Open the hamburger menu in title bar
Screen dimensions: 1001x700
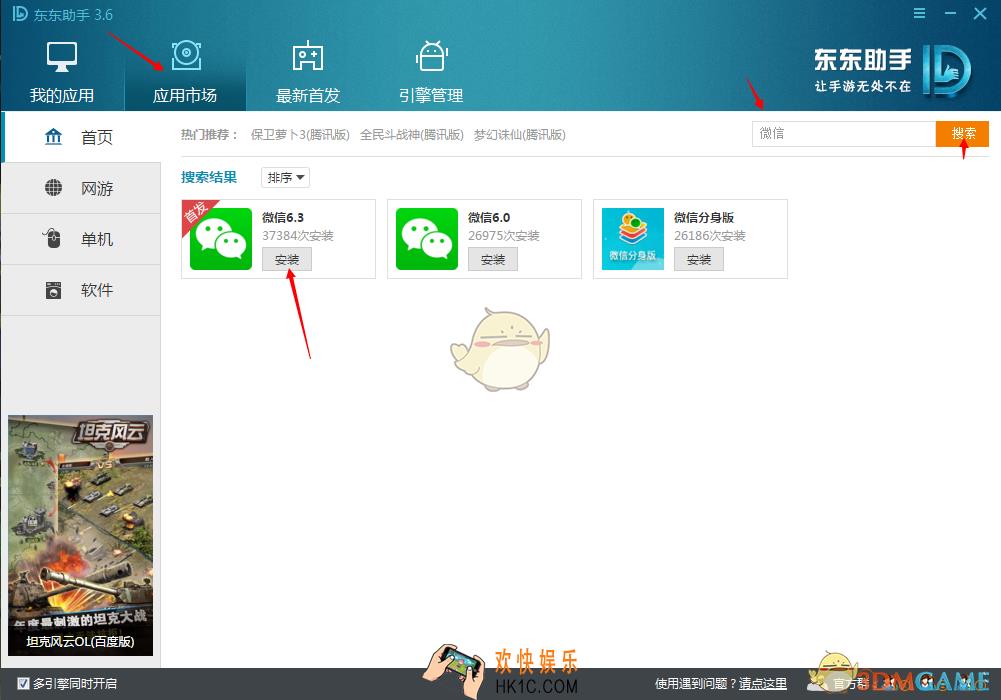(x=919, y=13)
